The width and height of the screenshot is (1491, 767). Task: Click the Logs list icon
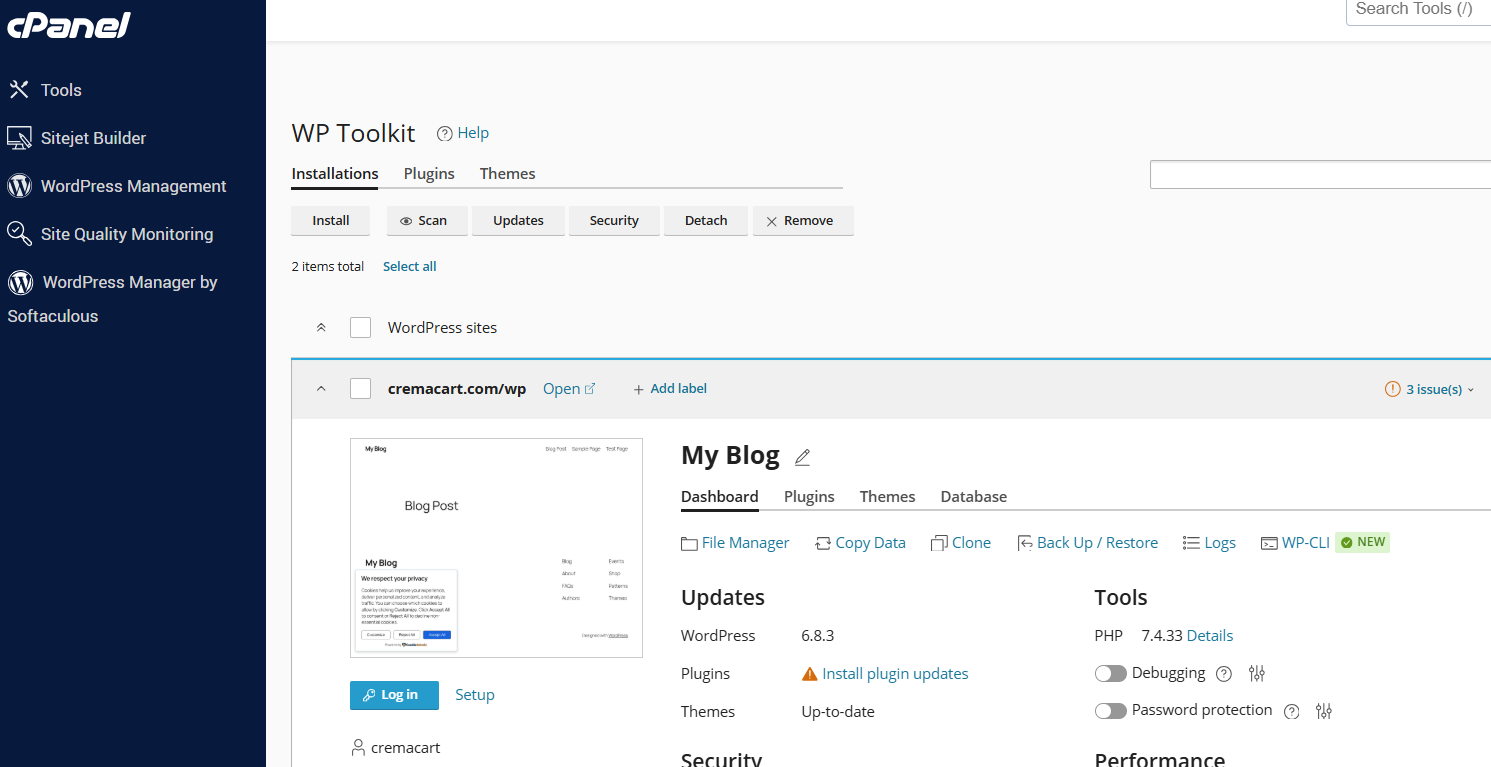tap(1191, 543)
